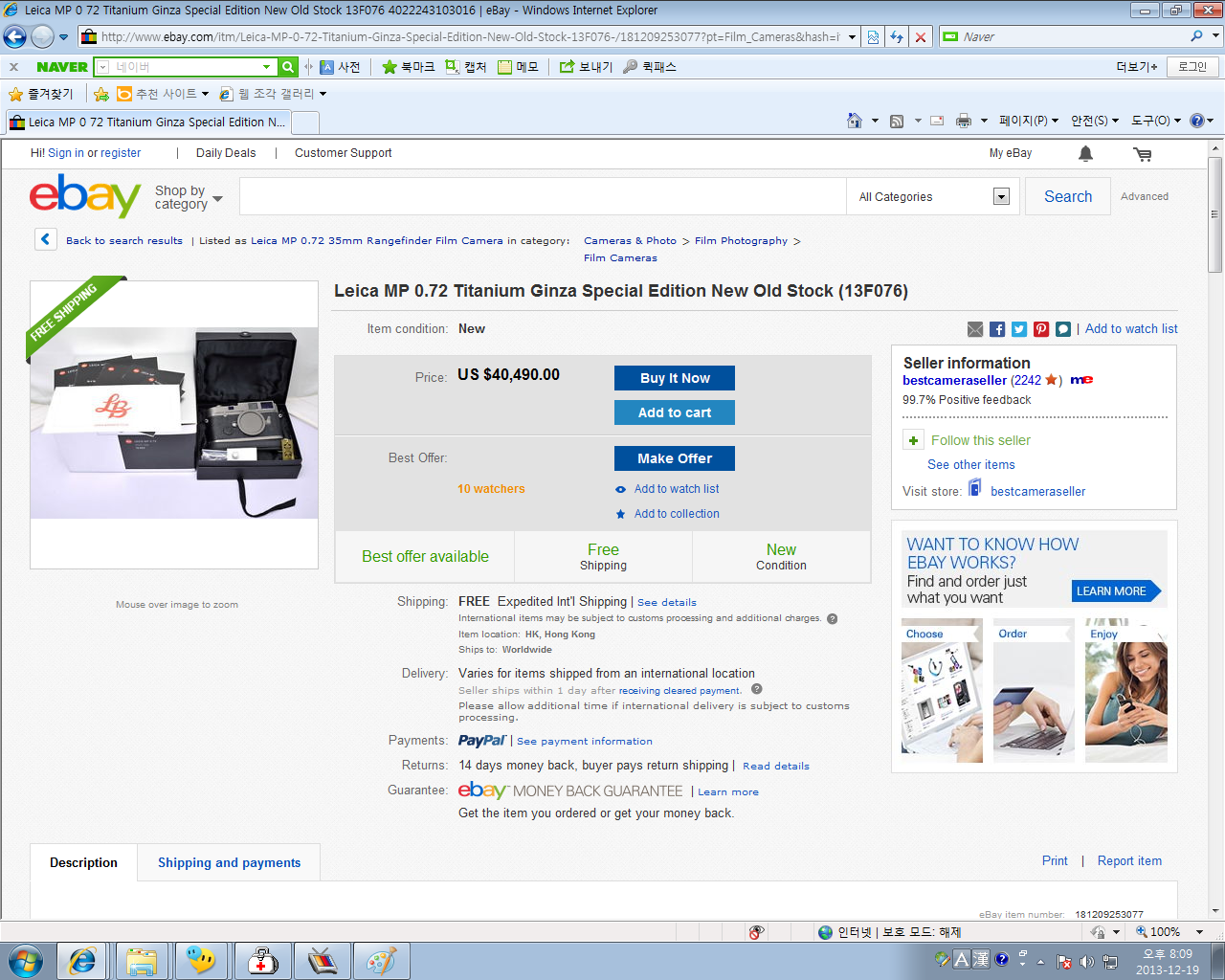Open the new blank browser tab

tap(305, 122)
